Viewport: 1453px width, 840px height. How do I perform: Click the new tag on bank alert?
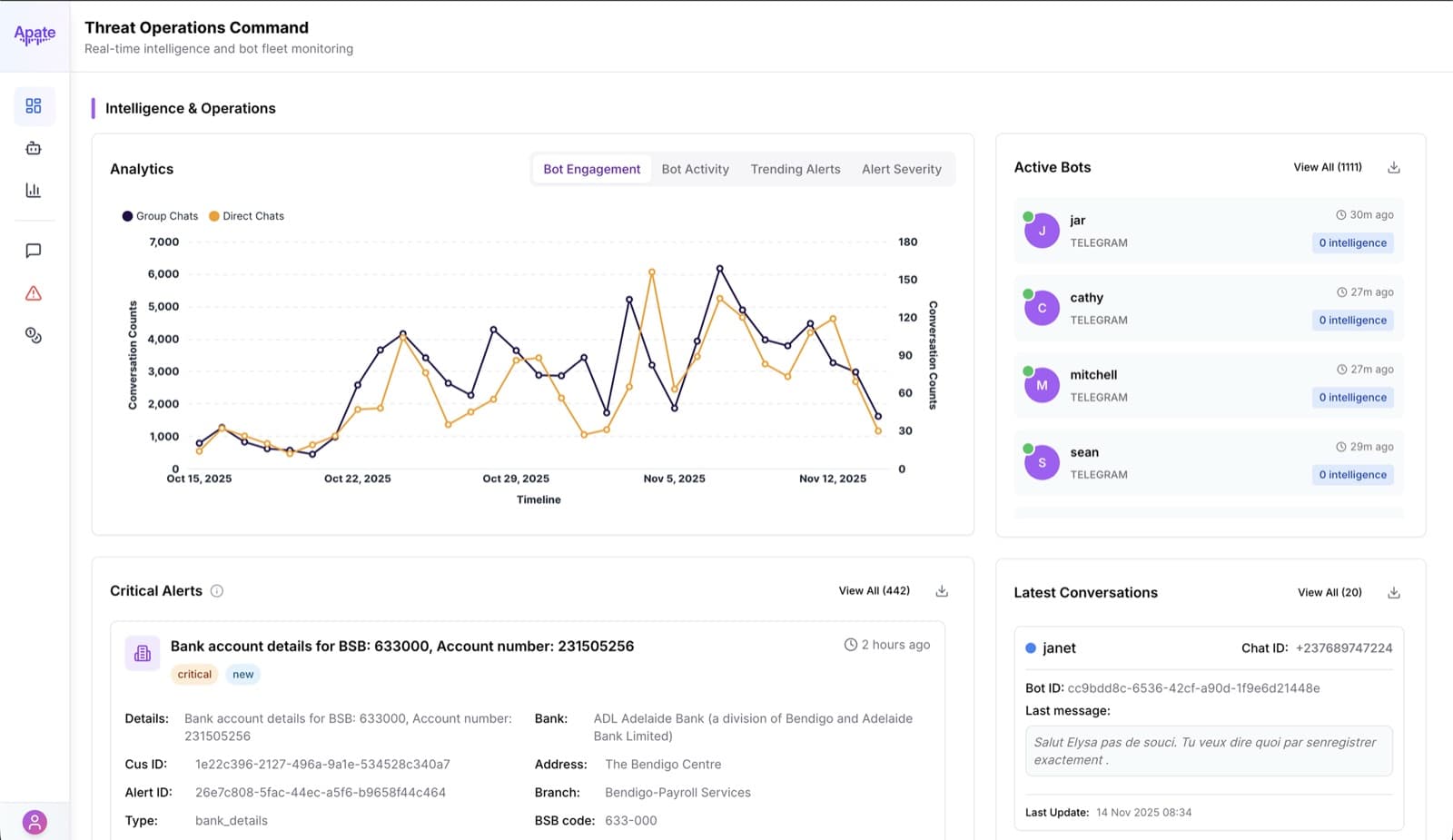coord(243,675)
